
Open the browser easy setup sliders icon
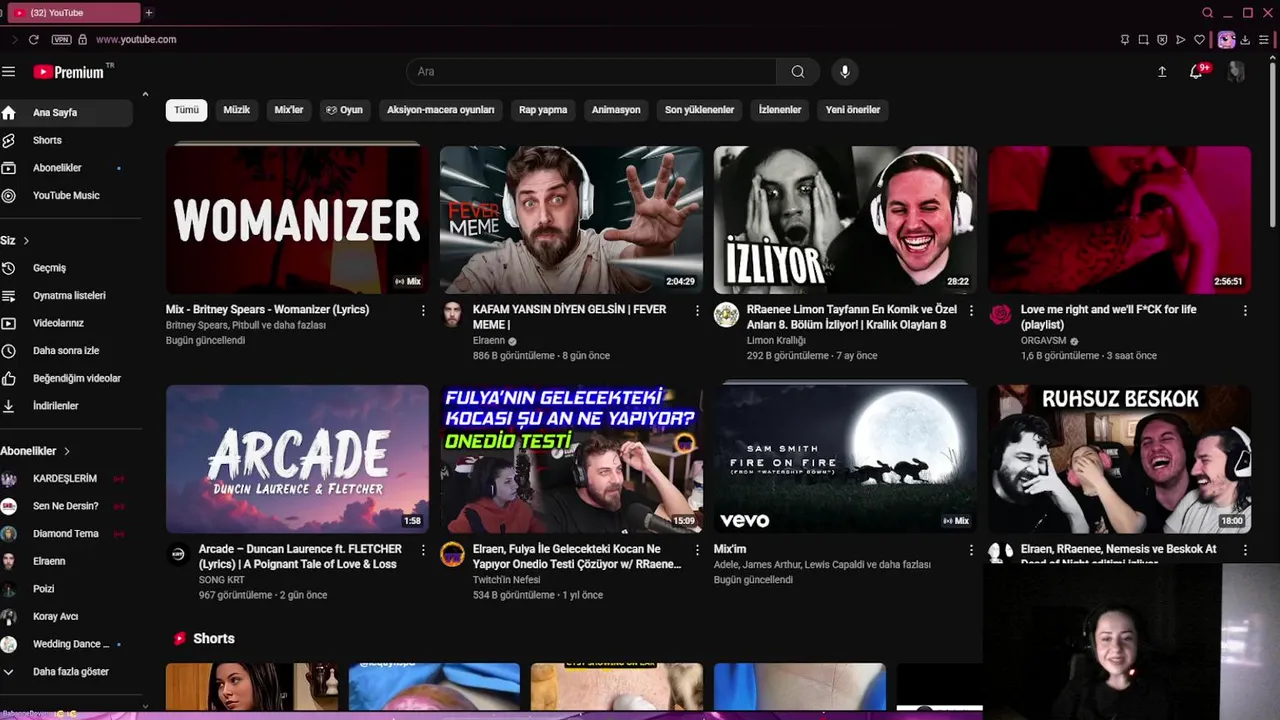[x=1264, y=40]
